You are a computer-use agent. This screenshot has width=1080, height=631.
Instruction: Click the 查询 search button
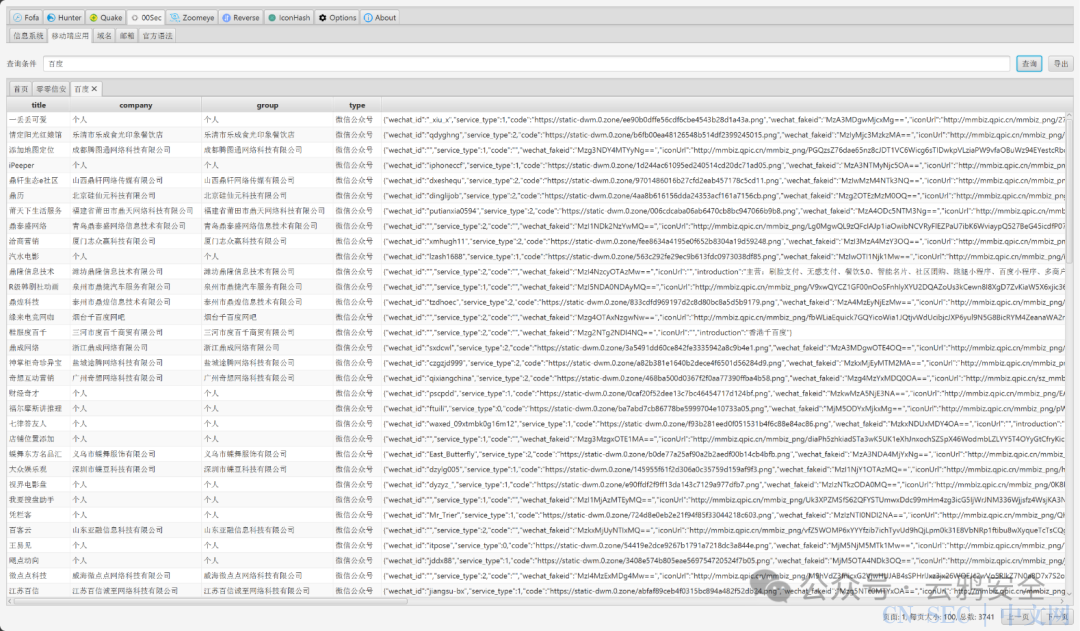click(x=1029, y=63)
